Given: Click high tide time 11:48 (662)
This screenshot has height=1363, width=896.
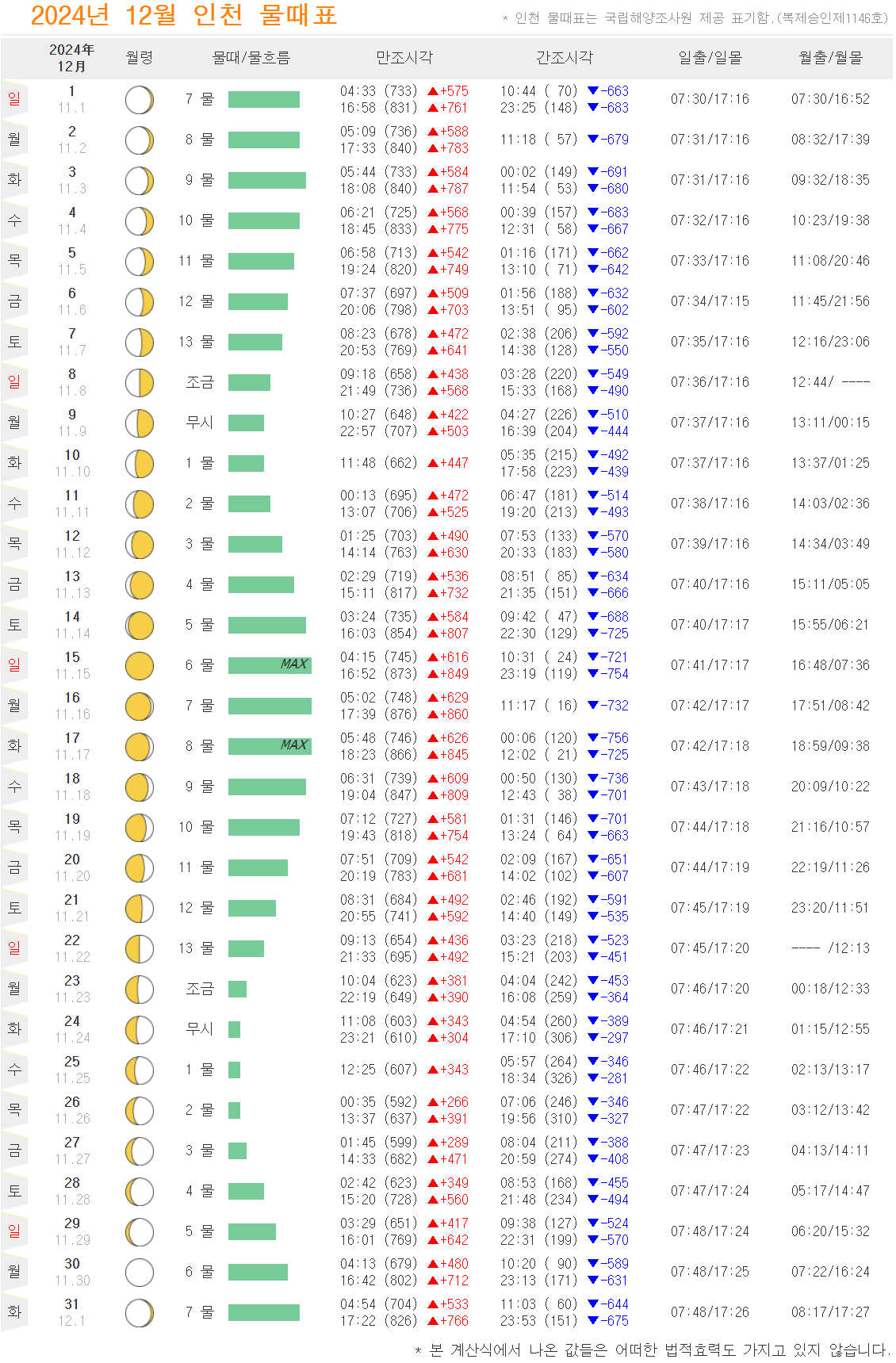Looking at the screenshot, I should tap(378, 463).
